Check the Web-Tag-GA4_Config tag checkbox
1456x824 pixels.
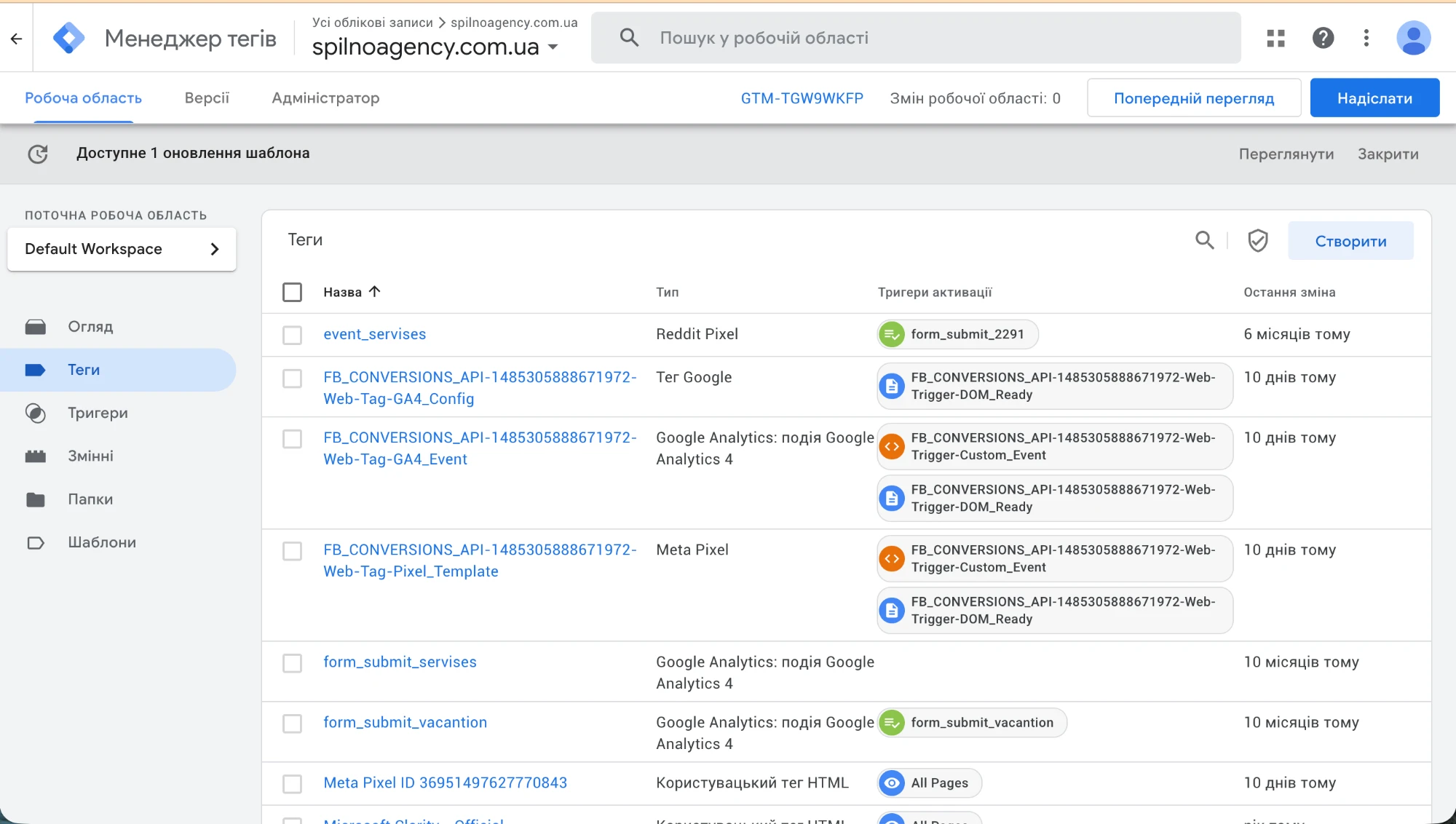292,379
